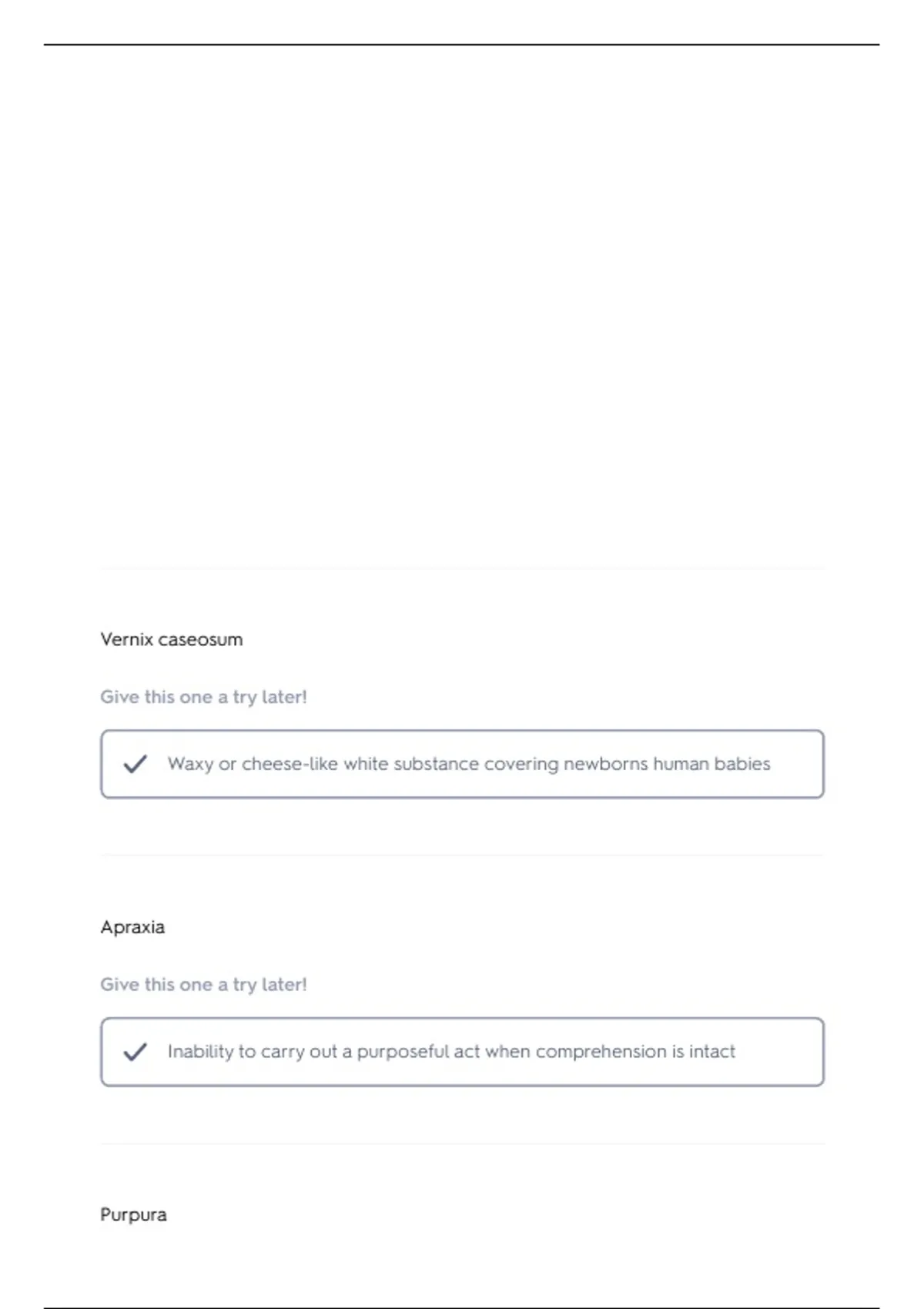Image resolution: width=924 pixels, height=1309 pixels.
Task: Click the black rule at the page top
Action: [462, 45]
